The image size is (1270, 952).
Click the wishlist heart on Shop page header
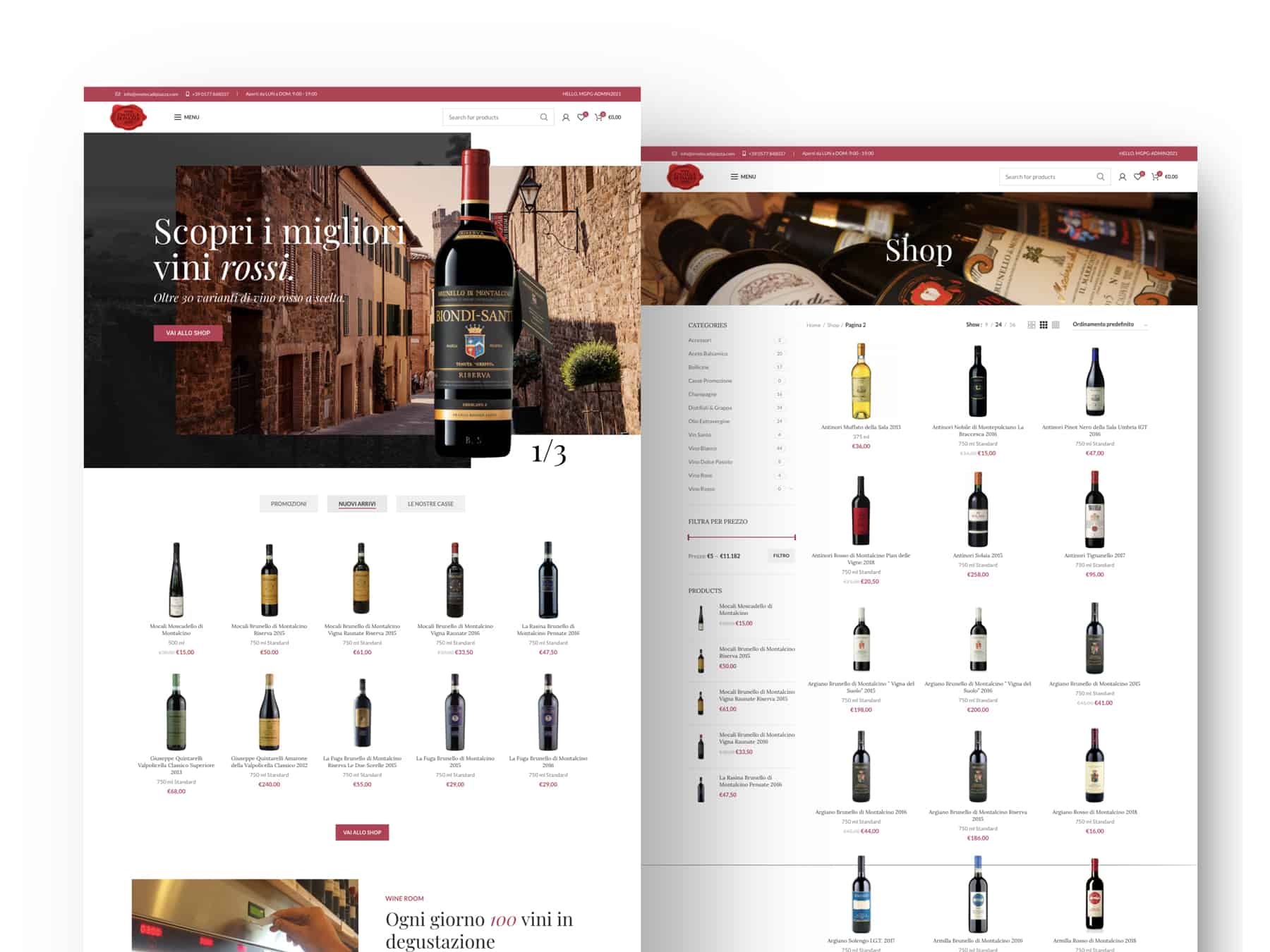click(x=1138, y=176)
